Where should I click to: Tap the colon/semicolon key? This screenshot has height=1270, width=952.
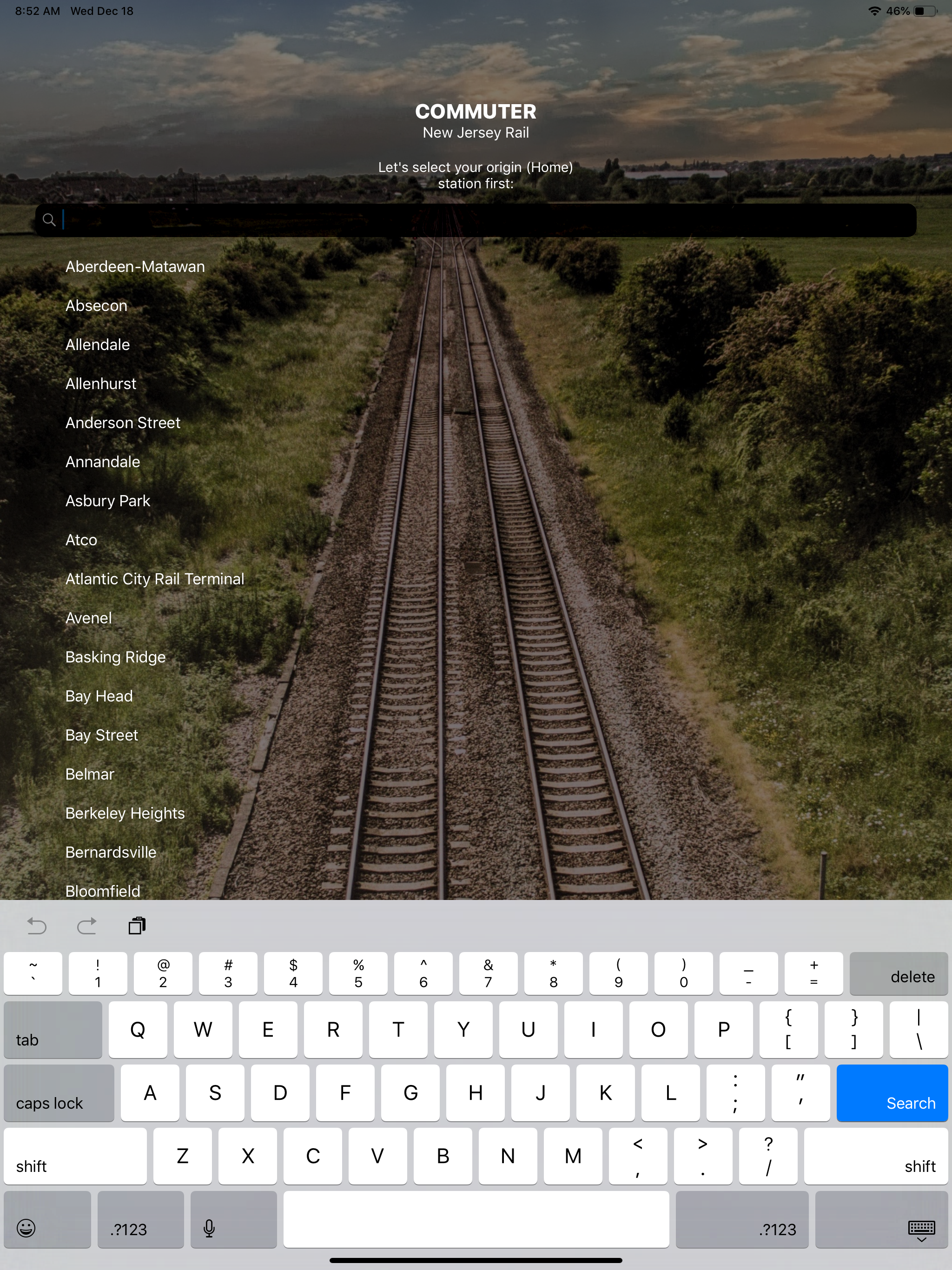[x=735, y=1093]
